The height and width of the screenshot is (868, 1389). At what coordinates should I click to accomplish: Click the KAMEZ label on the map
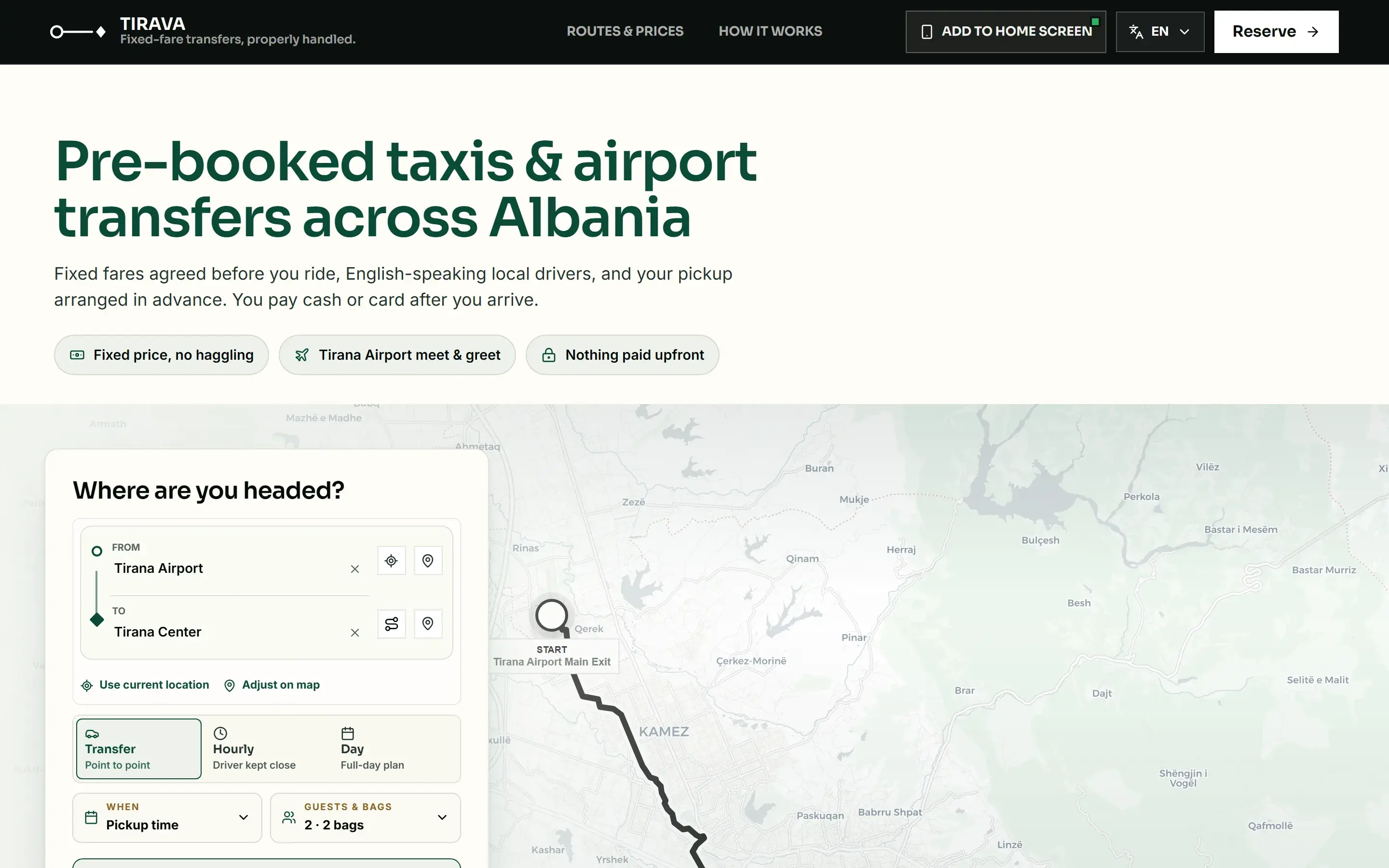(664, 732)
